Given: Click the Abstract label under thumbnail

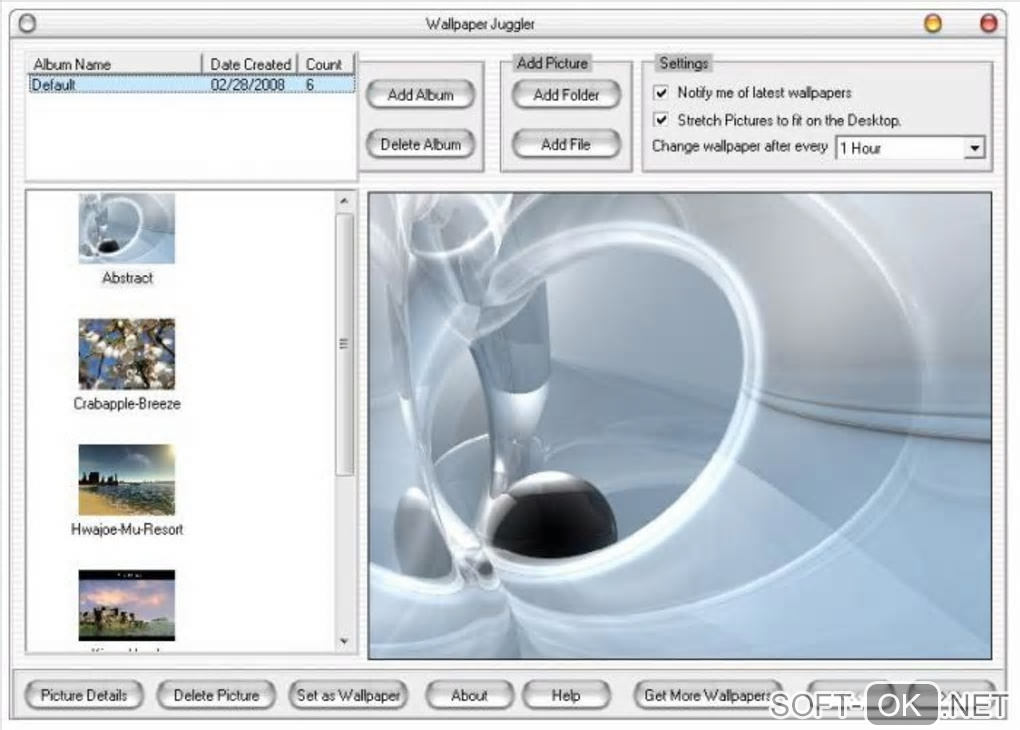Looking at the screenshot, I should coord(128,278).
